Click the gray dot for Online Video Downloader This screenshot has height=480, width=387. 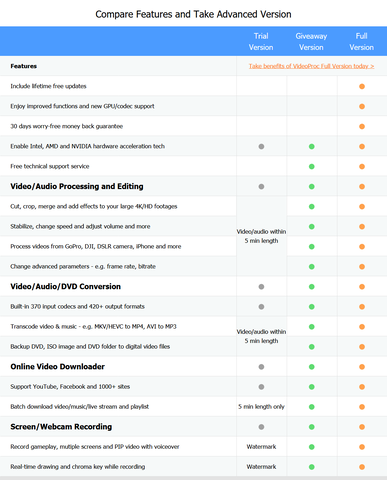tap(261, 367)
